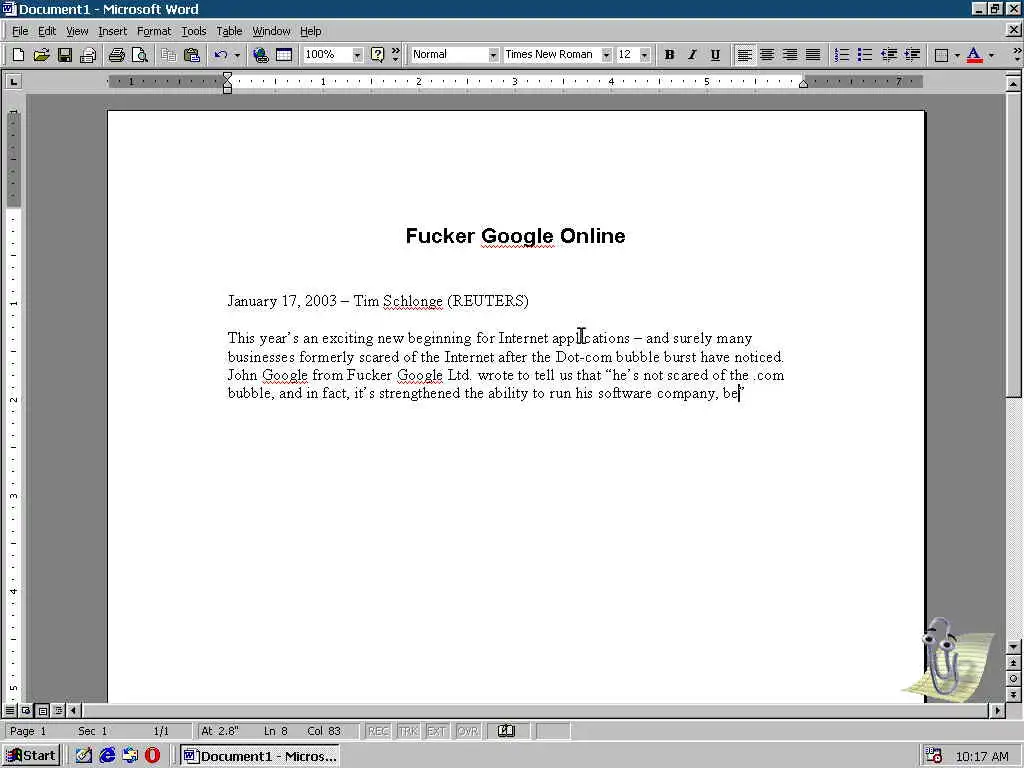Click the E-mail icon next to Save
This screenshot has width=1024, height=768.
(x=88, y=55)
